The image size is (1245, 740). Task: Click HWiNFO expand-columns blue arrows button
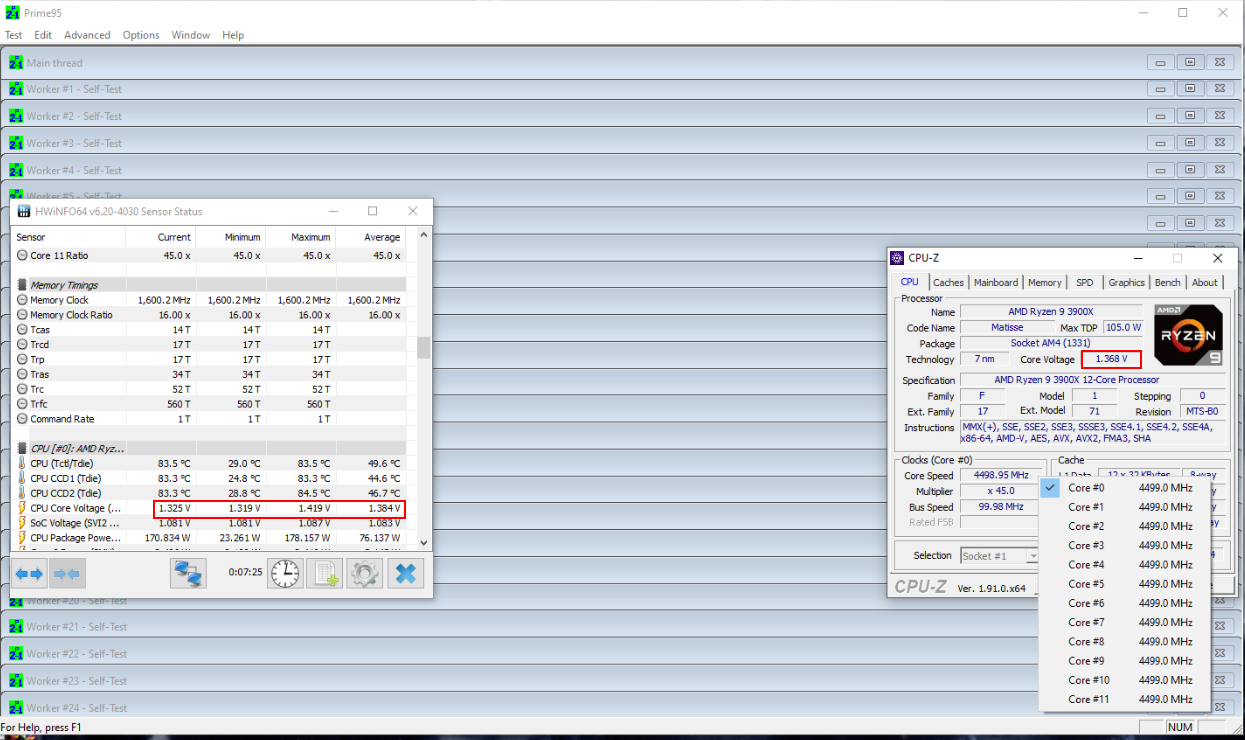coord(29,573)
